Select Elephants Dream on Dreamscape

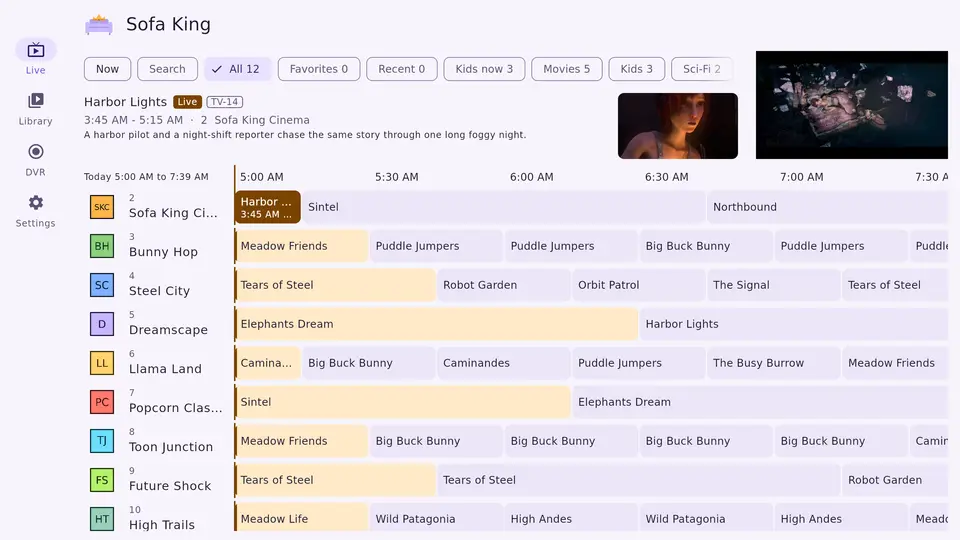436,324
